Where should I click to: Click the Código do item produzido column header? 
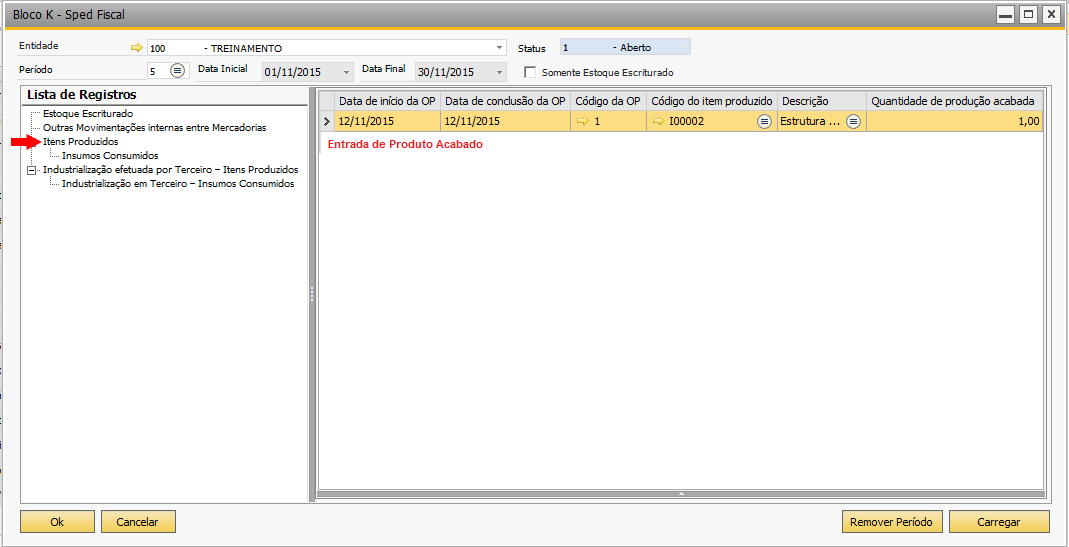pyautogui.click(x=712, y=101)
